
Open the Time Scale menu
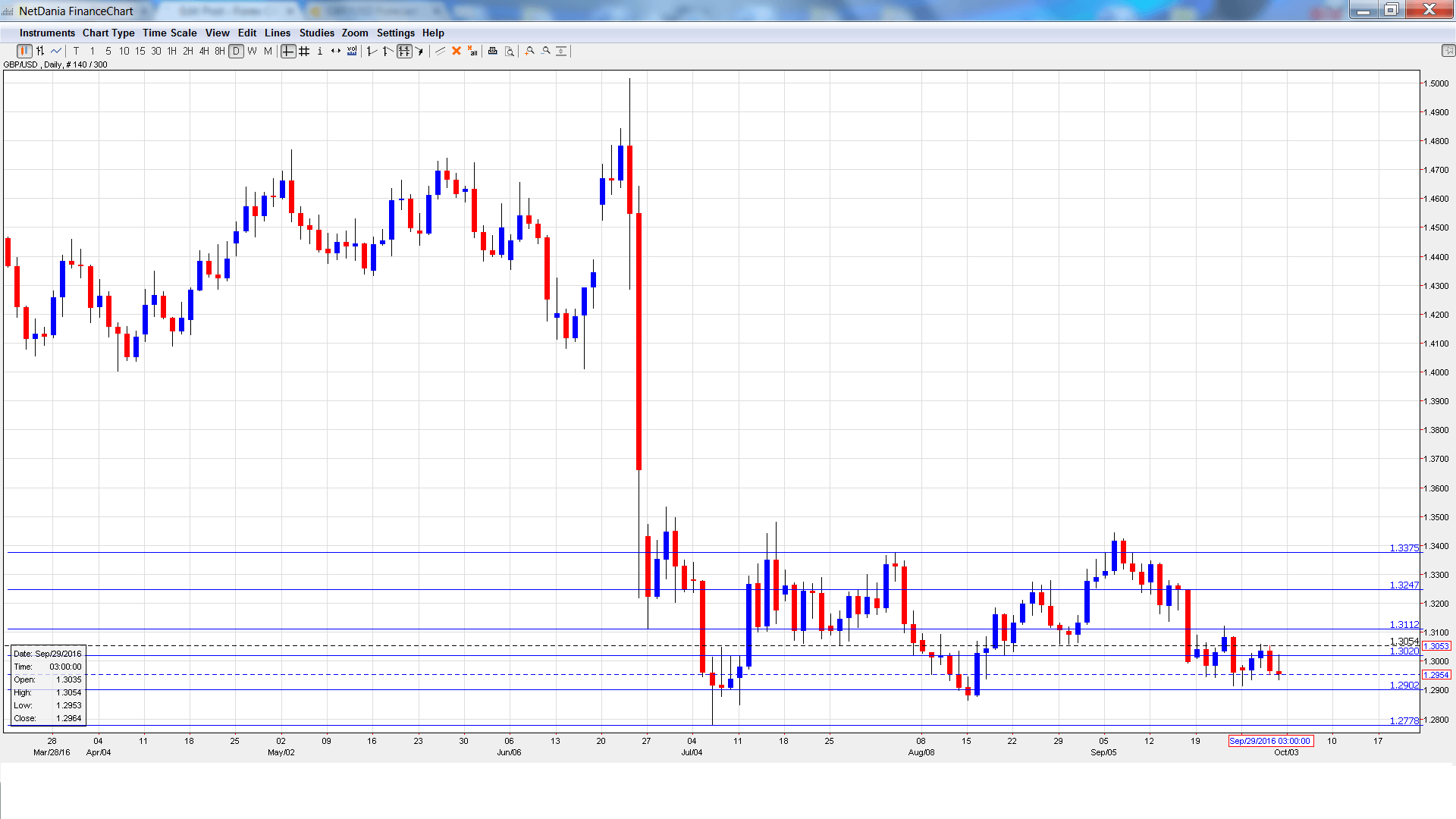[x=170, y=33]
